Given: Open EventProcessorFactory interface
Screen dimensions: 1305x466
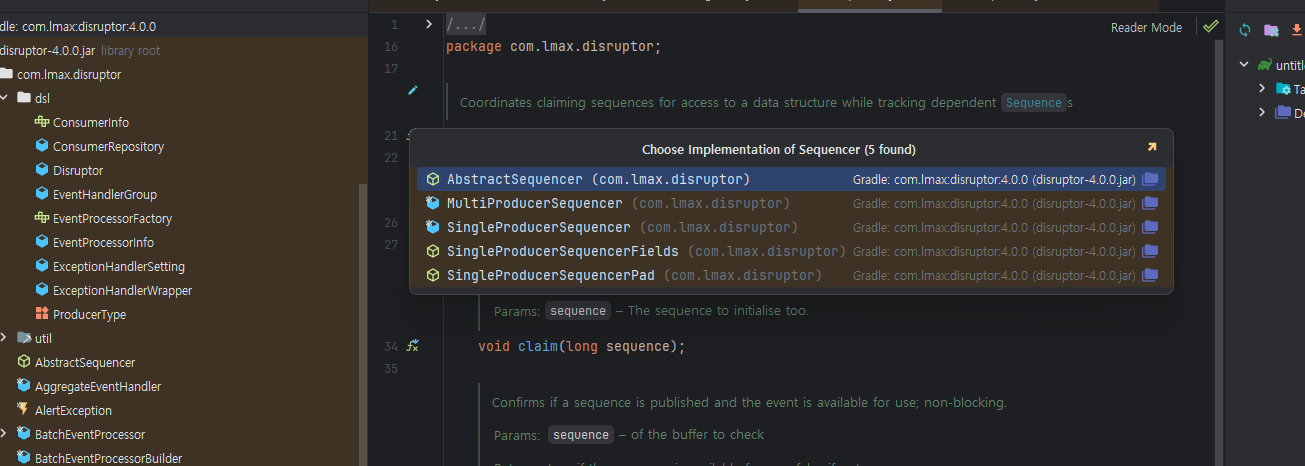Looking at the screenshot, I should (x=112, y=218).
